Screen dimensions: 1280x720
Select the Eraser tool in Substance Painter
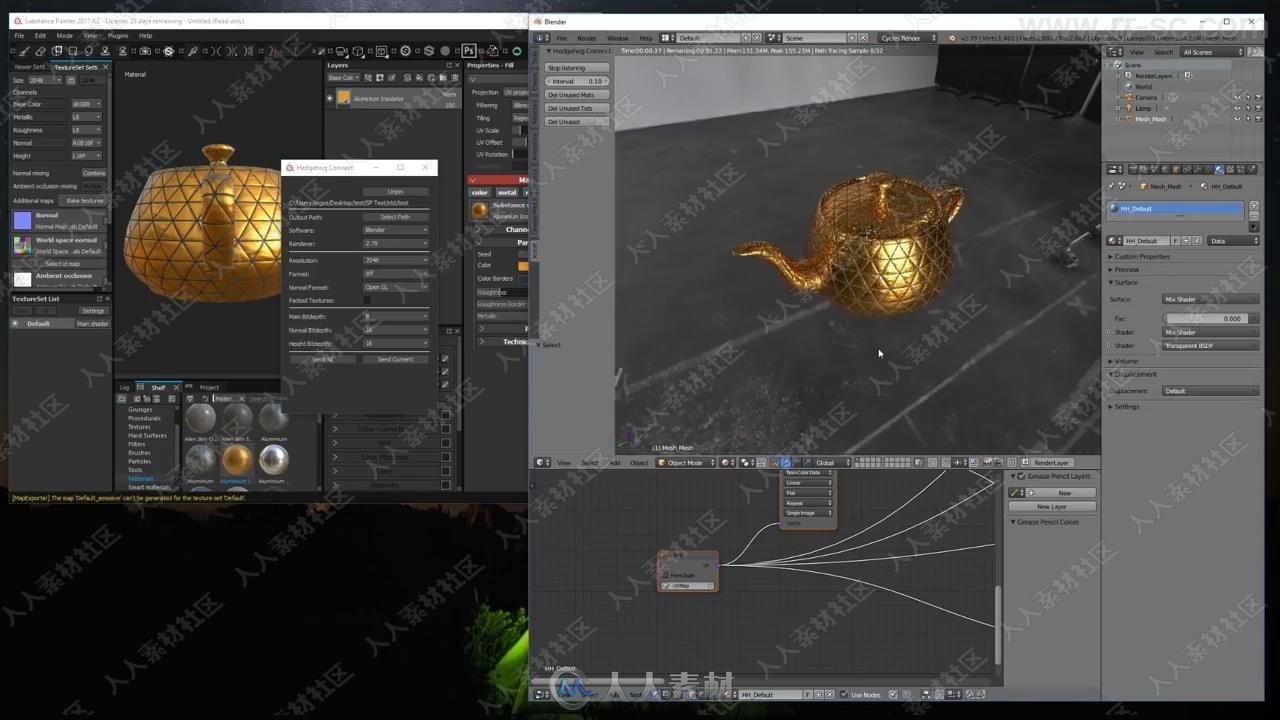(x=40, y=51)
